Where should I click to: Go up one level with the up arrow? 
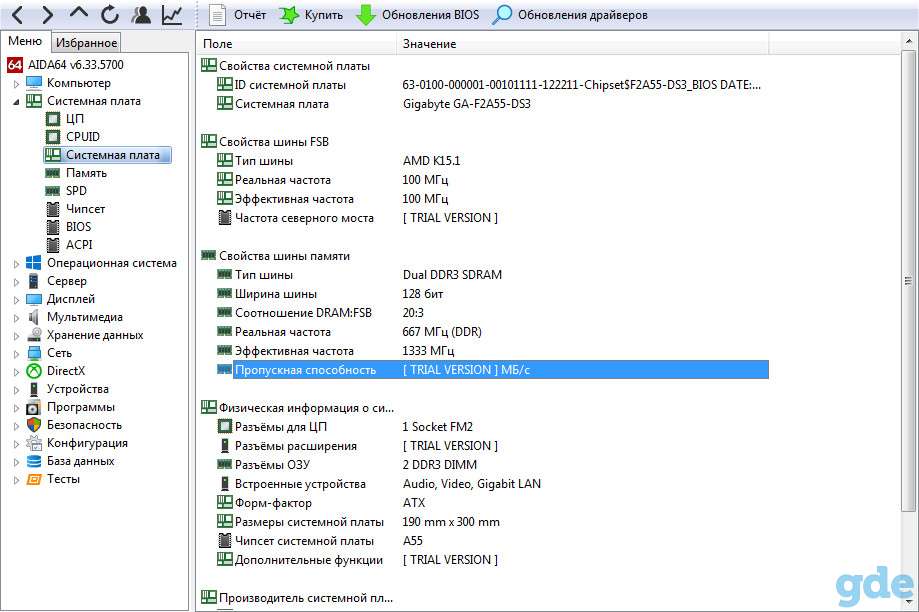click(x=78, y=14)
